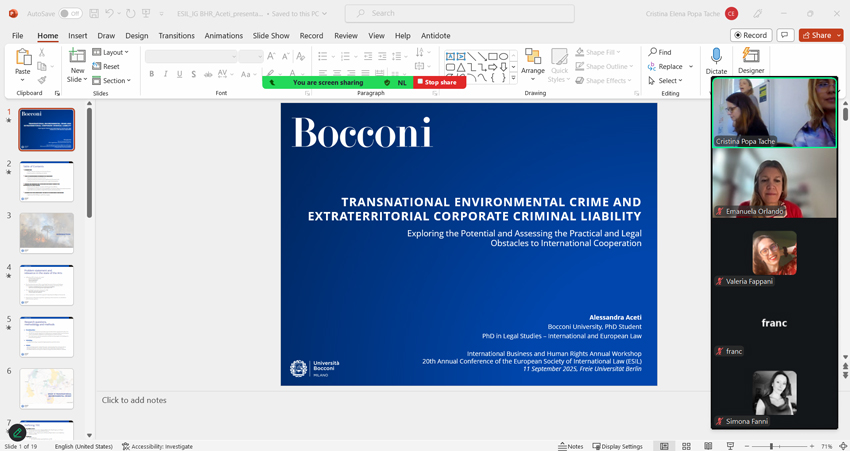Screen dimensions: 850x451
Task: Adjust the zoom slider in status bar
Action: pyautogui.click(x=771, y=446)
